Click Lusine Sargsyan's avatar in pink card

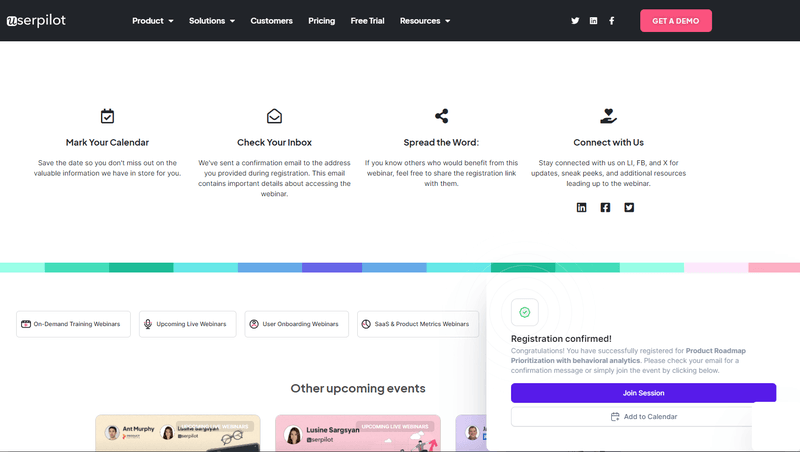pos(293,435)
